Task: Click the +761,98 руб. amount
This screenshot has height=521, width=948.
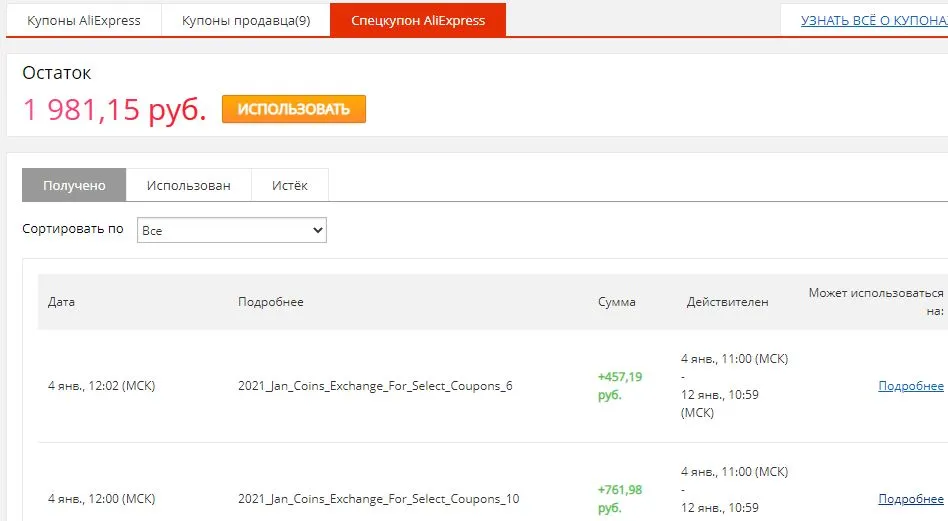Action: click(620, 499)
